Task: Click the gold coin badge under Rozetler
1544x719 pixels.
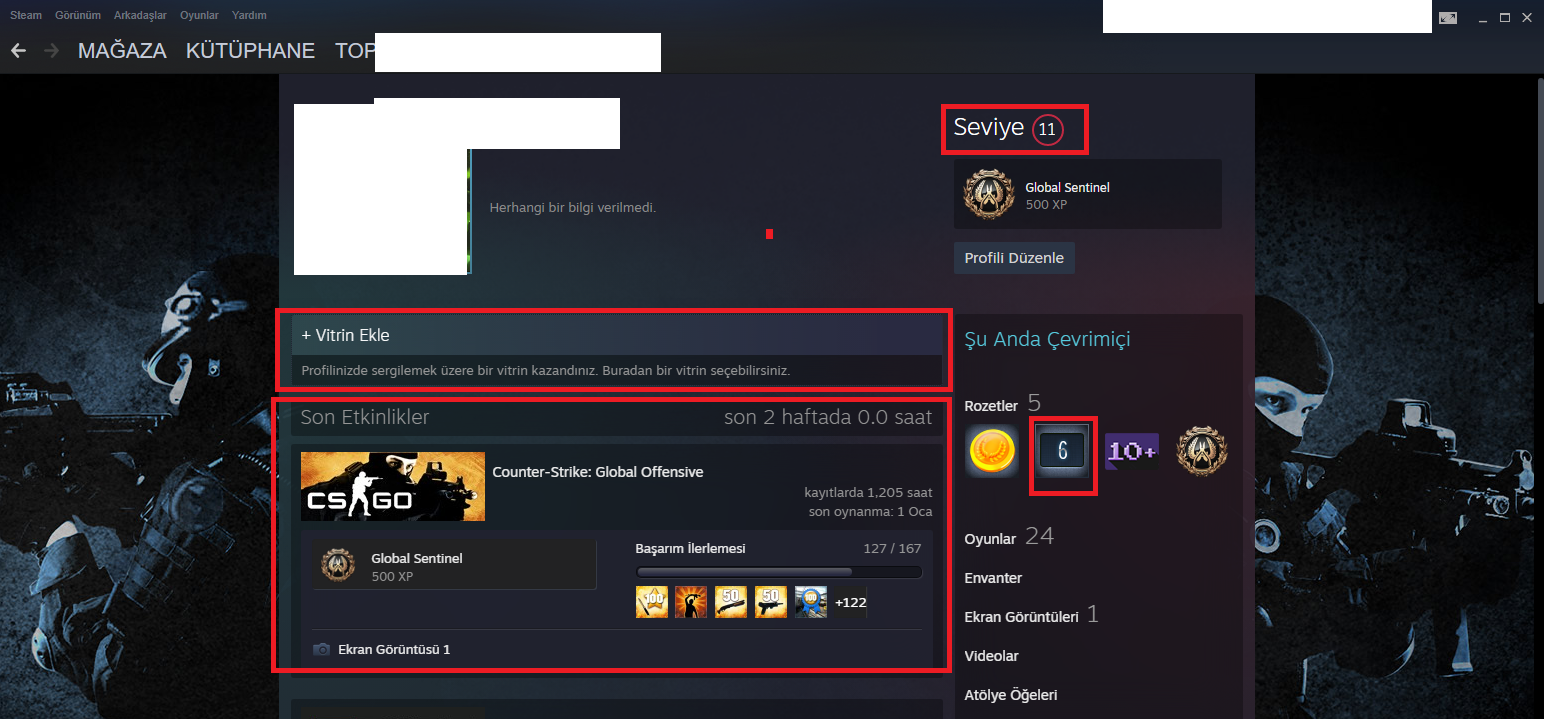Action: [991, 451]
